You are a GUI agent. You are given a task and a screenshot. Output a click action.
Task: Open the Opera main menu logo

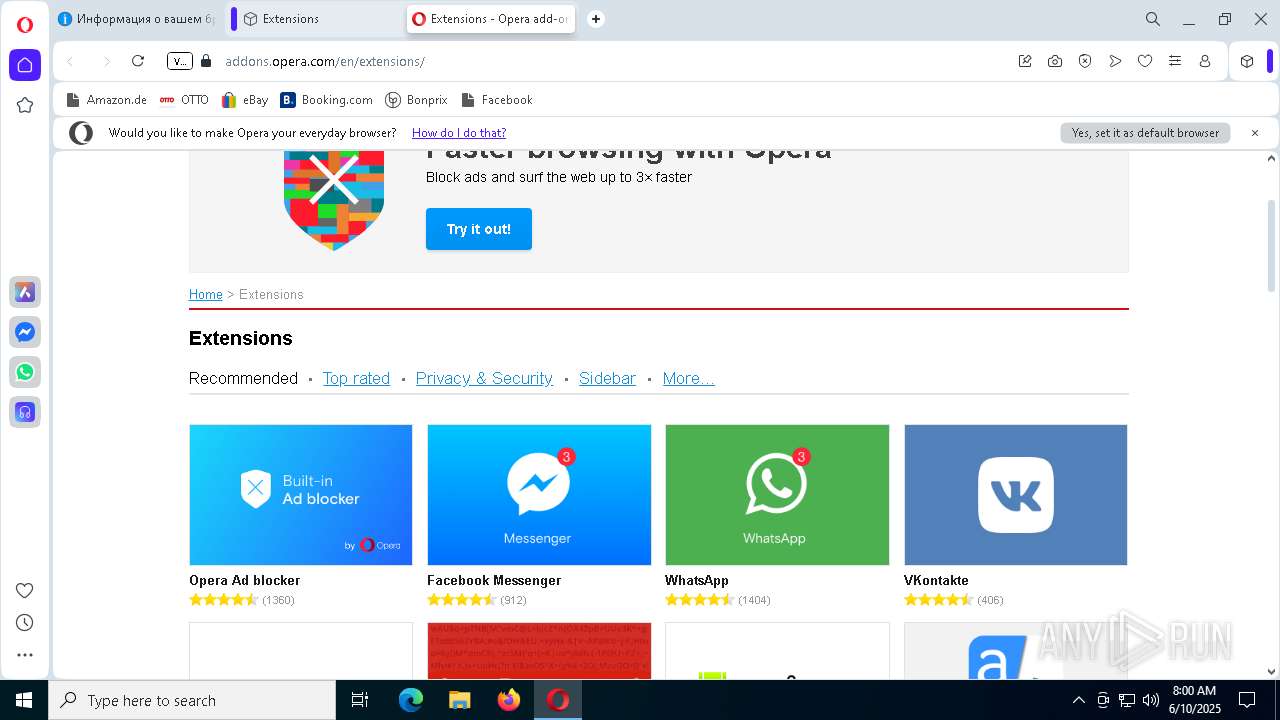(25, 25)
